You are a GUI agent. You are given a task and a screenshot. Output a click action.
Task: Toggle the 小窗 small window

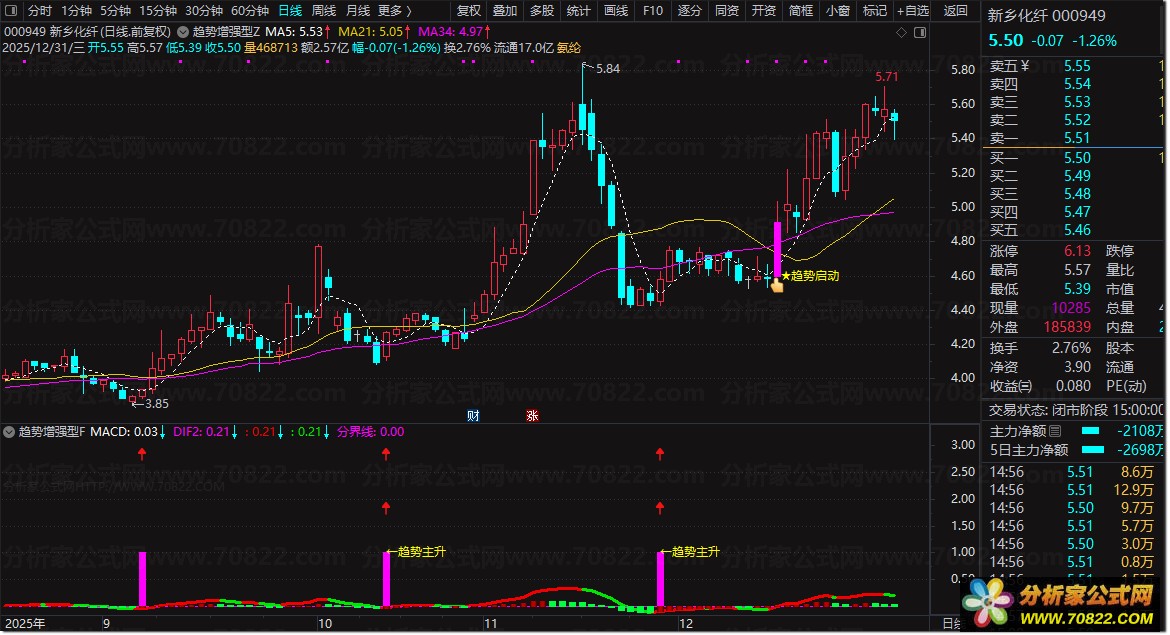click(838, 10)
